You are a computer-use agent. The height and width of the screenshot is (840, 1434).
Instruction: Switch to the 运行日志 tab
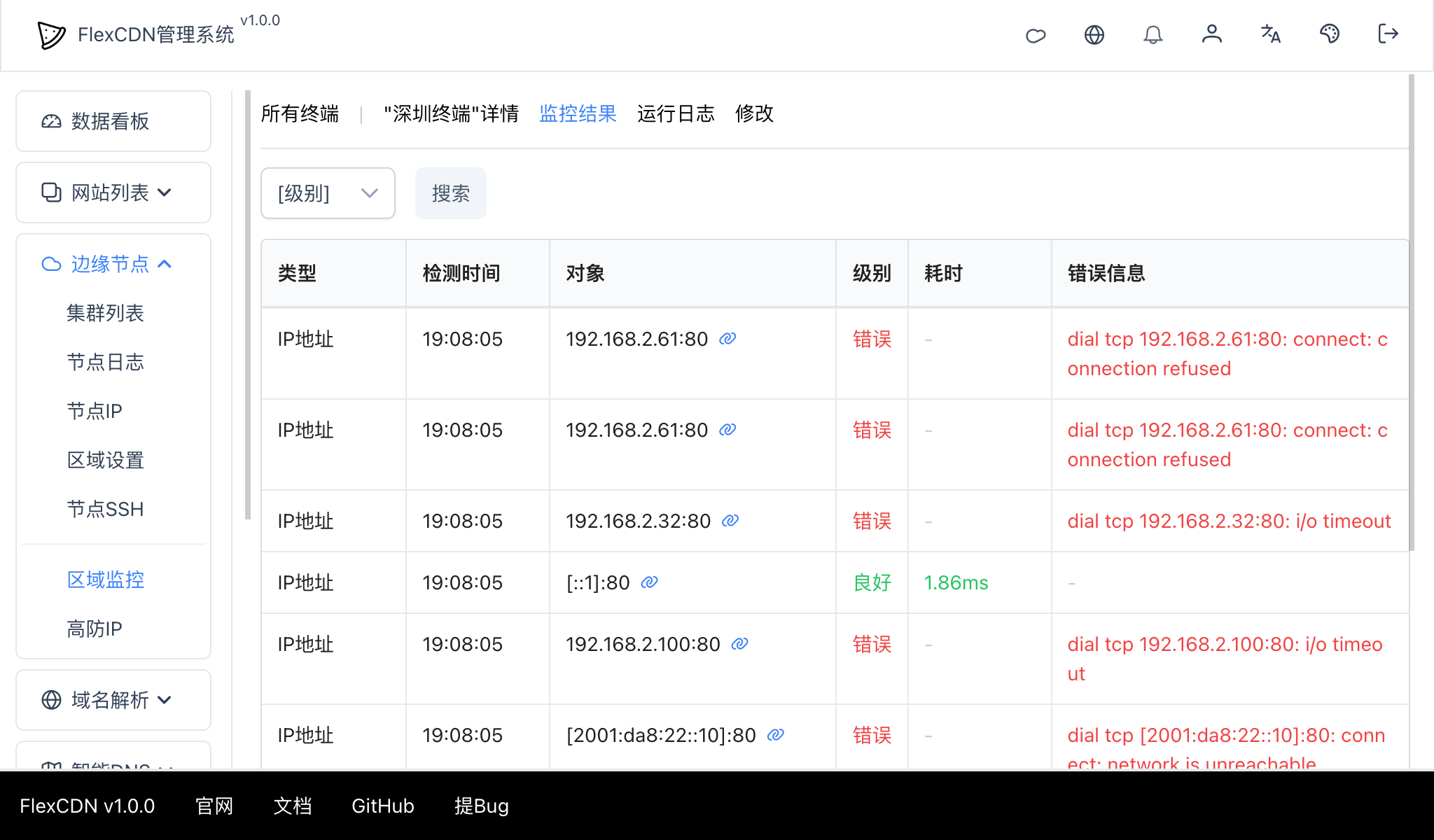click(676, 114)
